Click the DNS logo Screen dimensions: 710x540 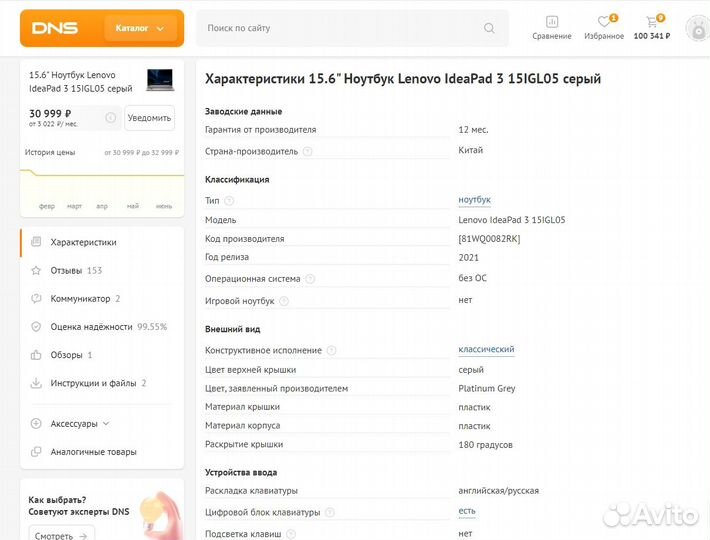(55, 28)
